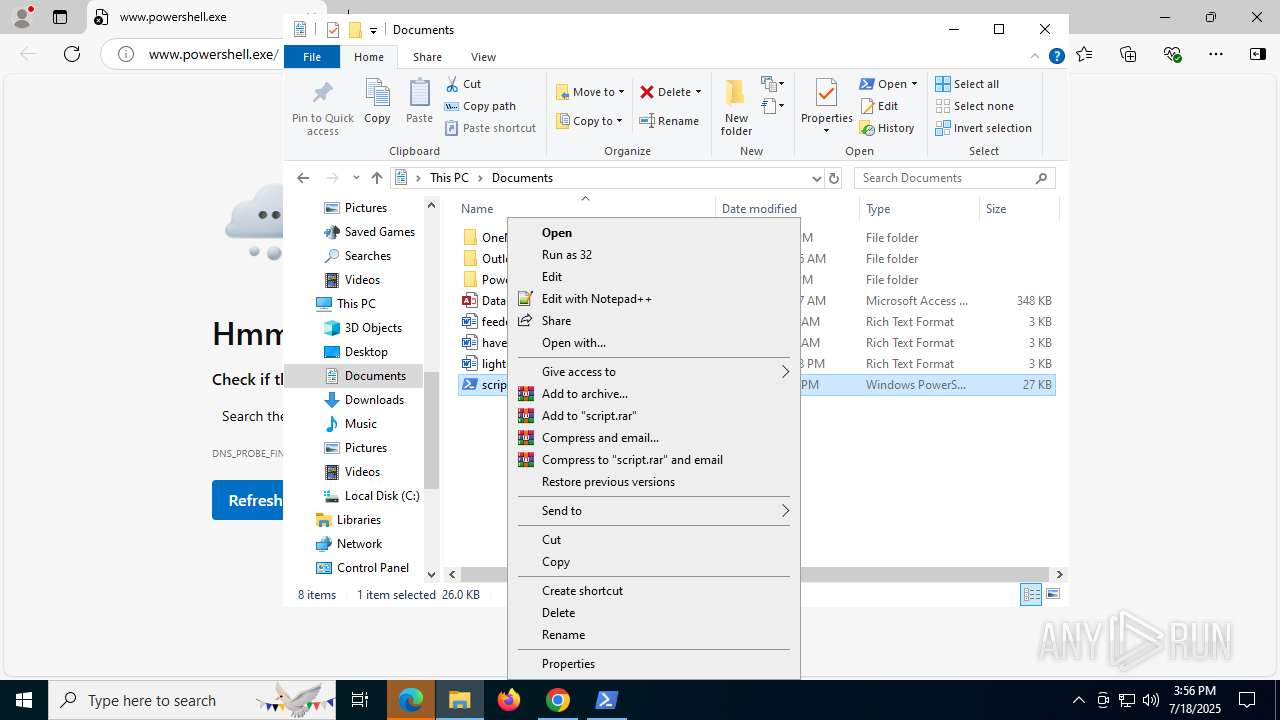The width and height of the screenshot is (1280, 720).
Task: Click the Explorer Help question-mark icon
Action: tap(1056, 57)
